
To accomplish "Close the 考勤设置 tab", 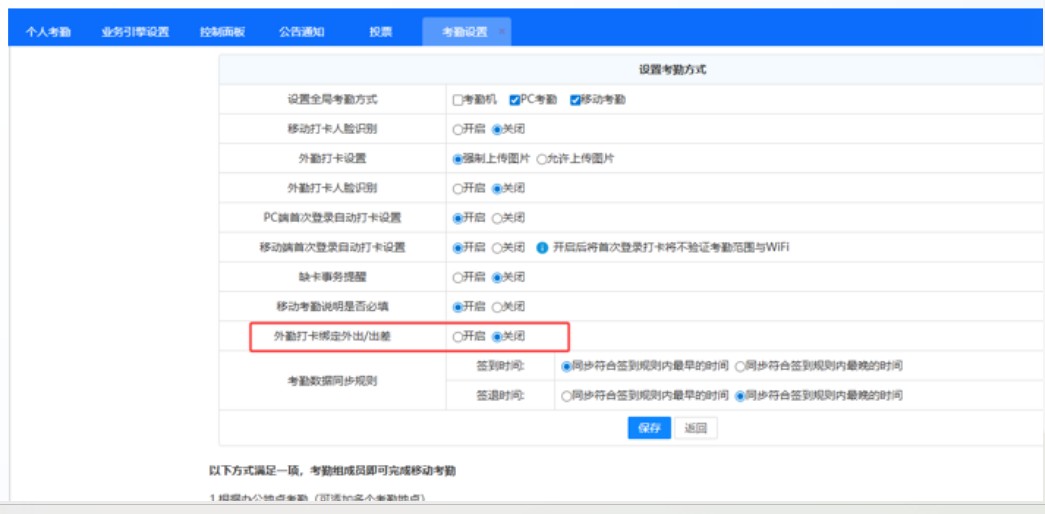I will (501, 32).
